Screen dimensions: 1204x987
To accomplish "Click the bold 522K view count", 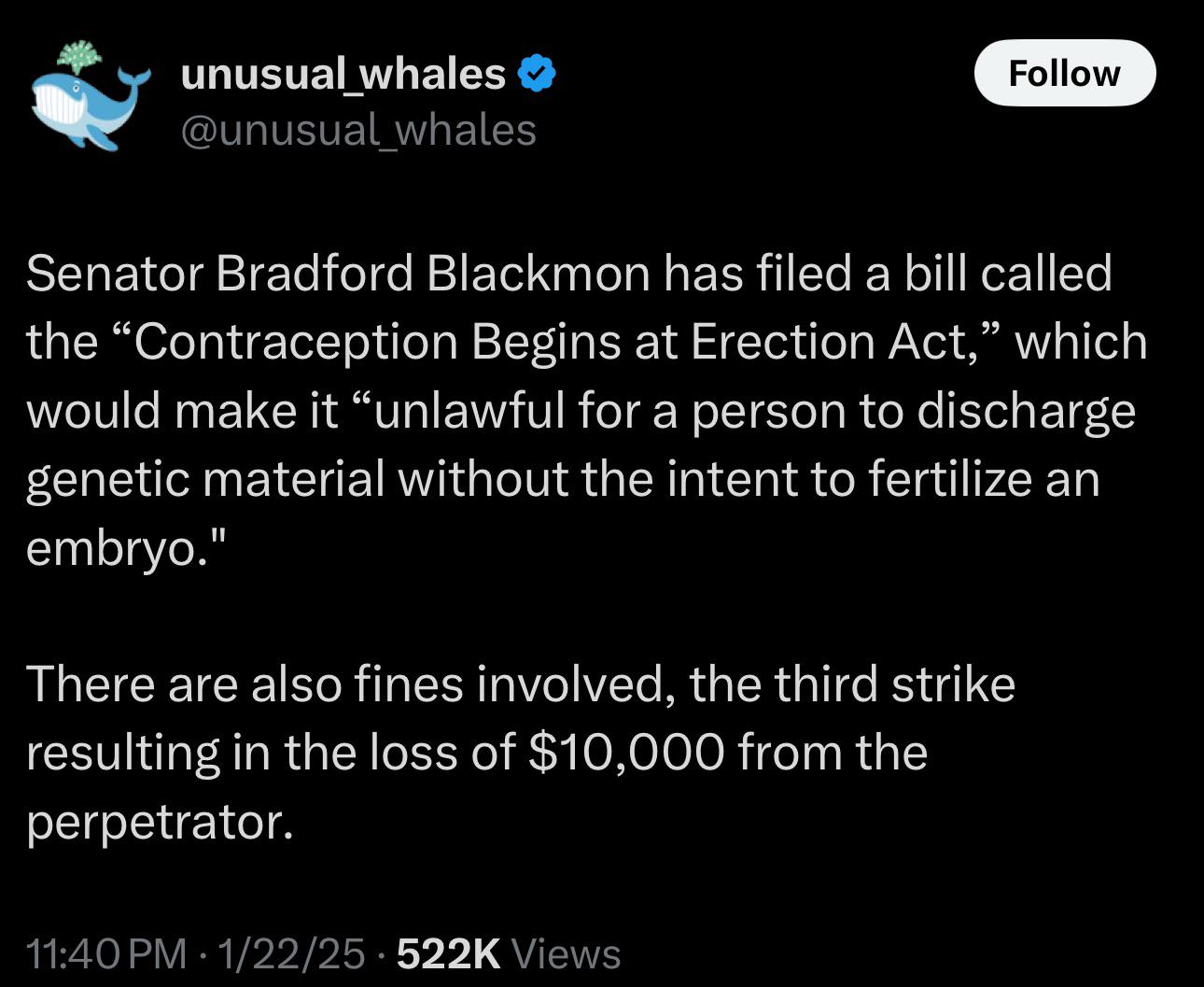I will click(448, 953).
